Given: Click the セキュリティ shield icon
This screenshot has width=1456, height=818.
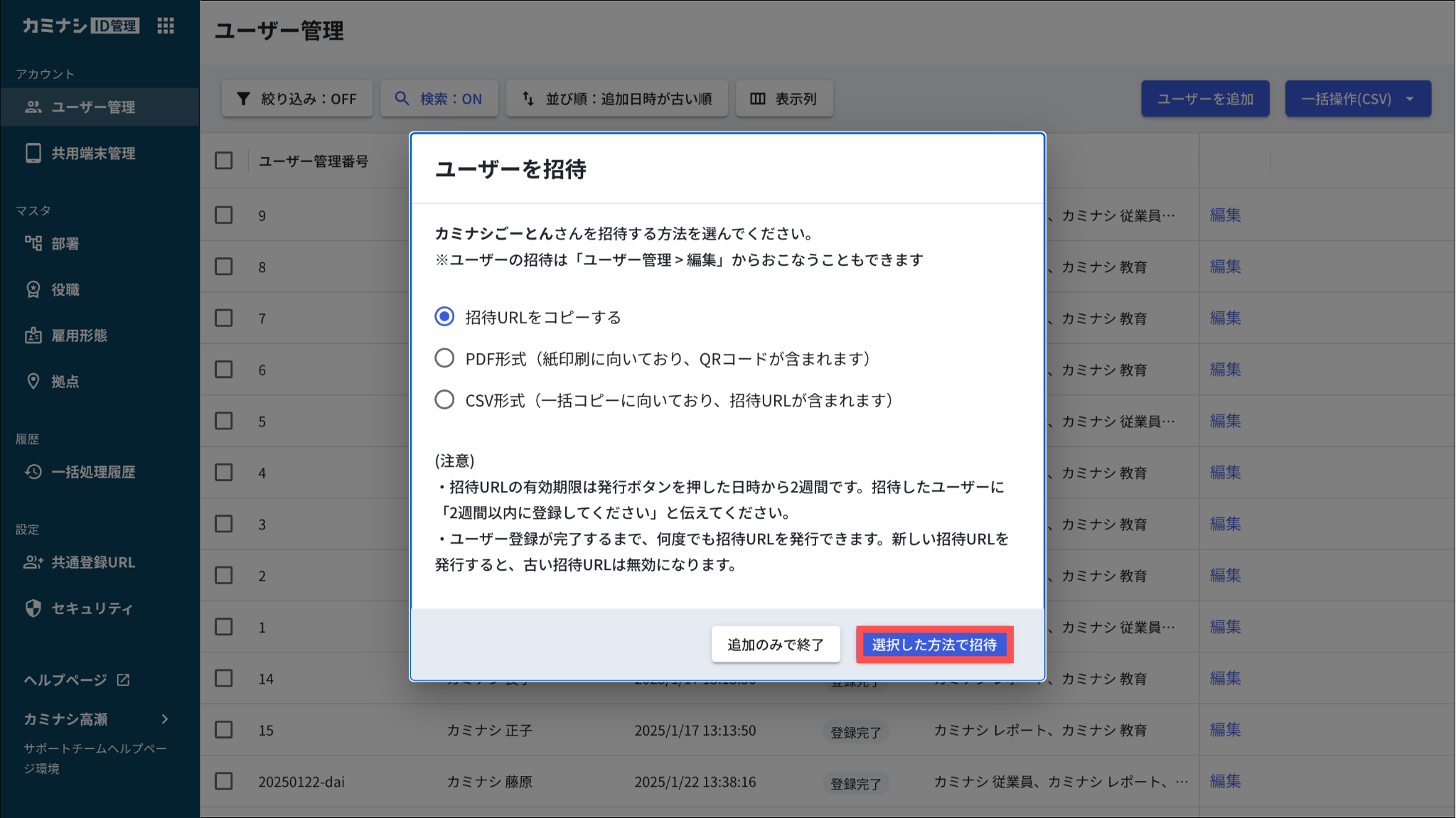Looking at the screenshot, I should tap(33, 608).
